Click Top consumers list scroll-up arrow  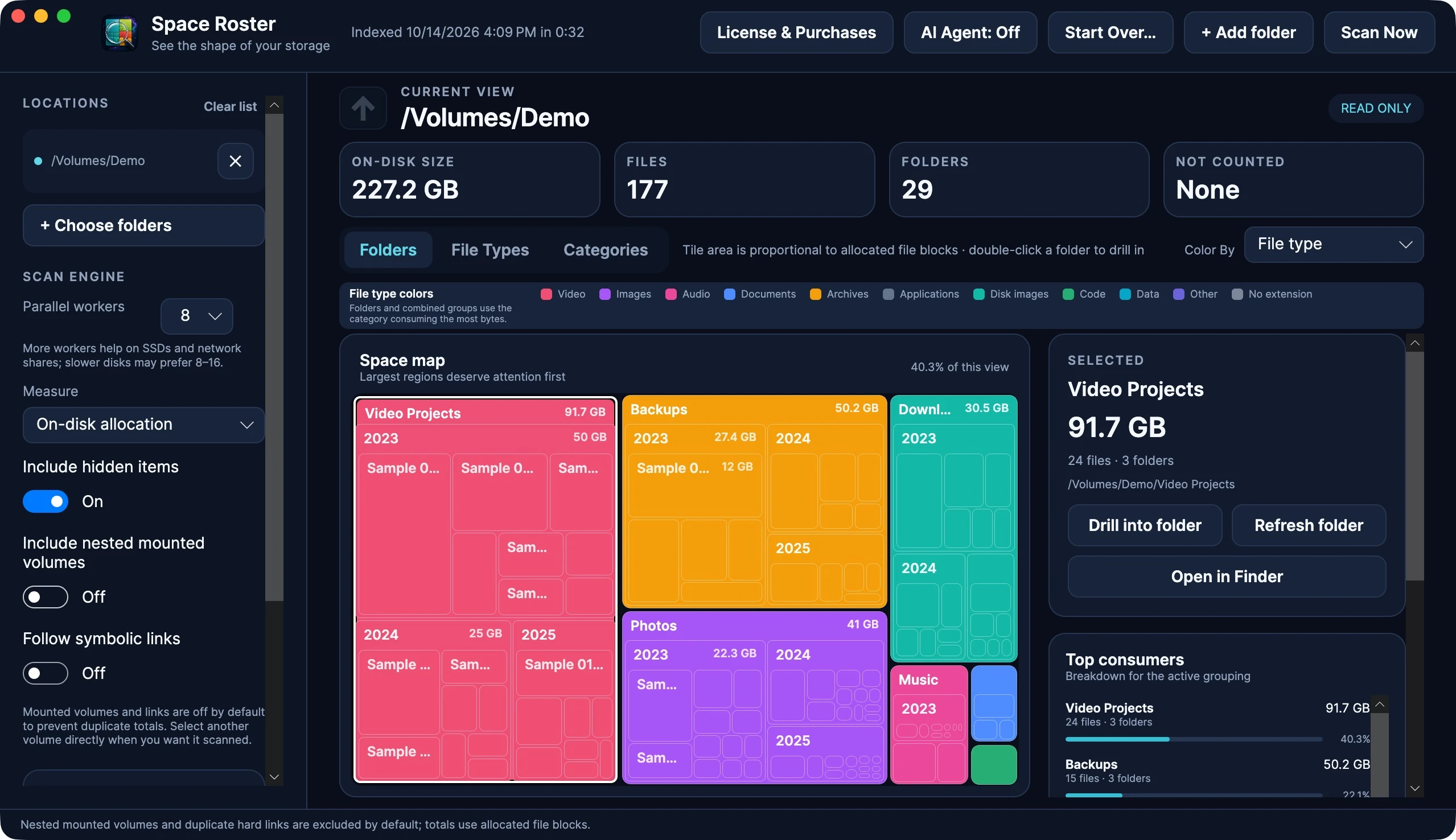[1379, 705]
